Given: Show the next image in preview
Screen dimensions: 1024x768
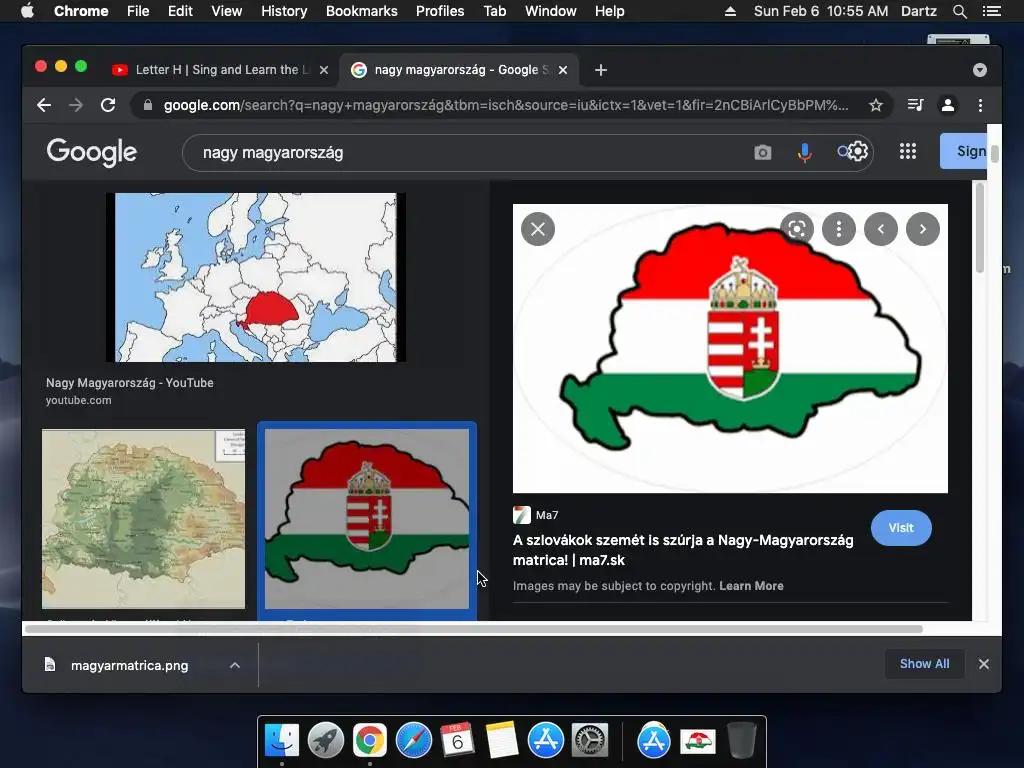Looking at the screenshot, I should tap(923, 229).
